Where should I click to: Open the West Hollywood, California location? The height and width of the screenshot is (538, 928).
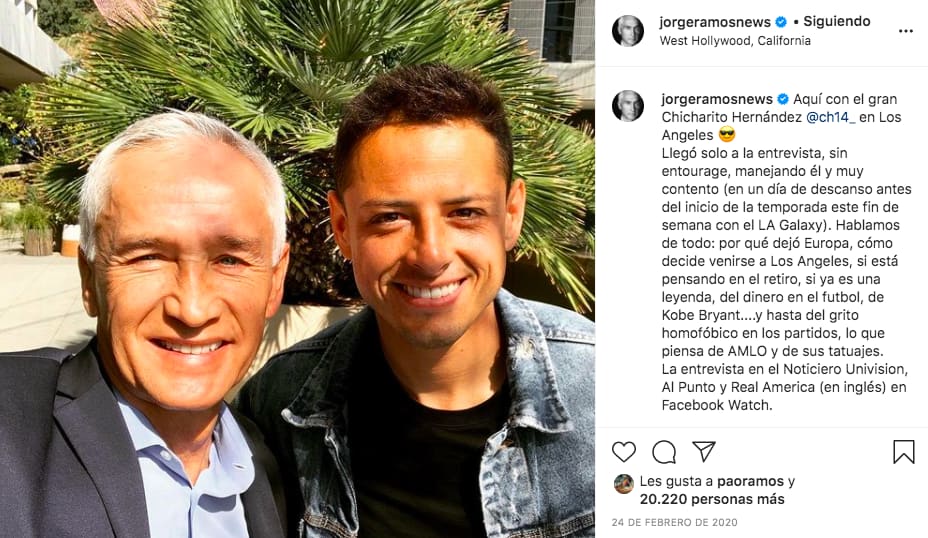pyautogui.click(x=735, y=41)
